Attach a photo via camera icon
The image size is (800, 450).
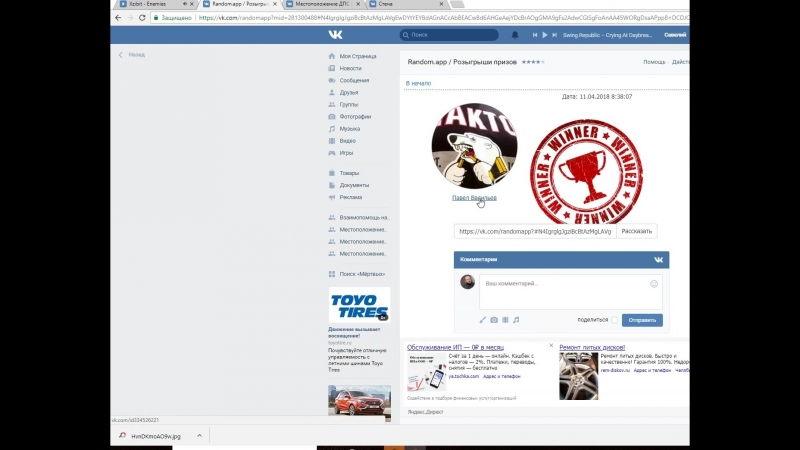point(494,320)
